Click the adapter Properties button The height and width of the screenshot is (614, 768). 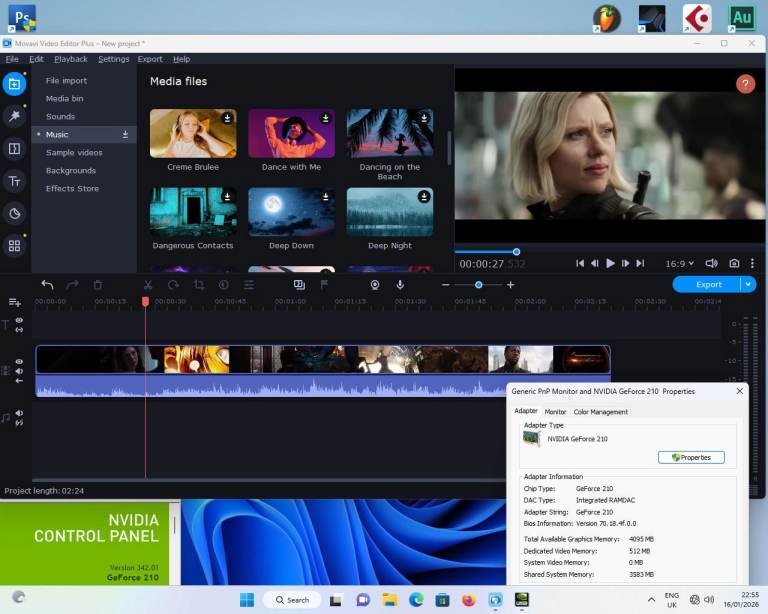(x=691, y=457)
